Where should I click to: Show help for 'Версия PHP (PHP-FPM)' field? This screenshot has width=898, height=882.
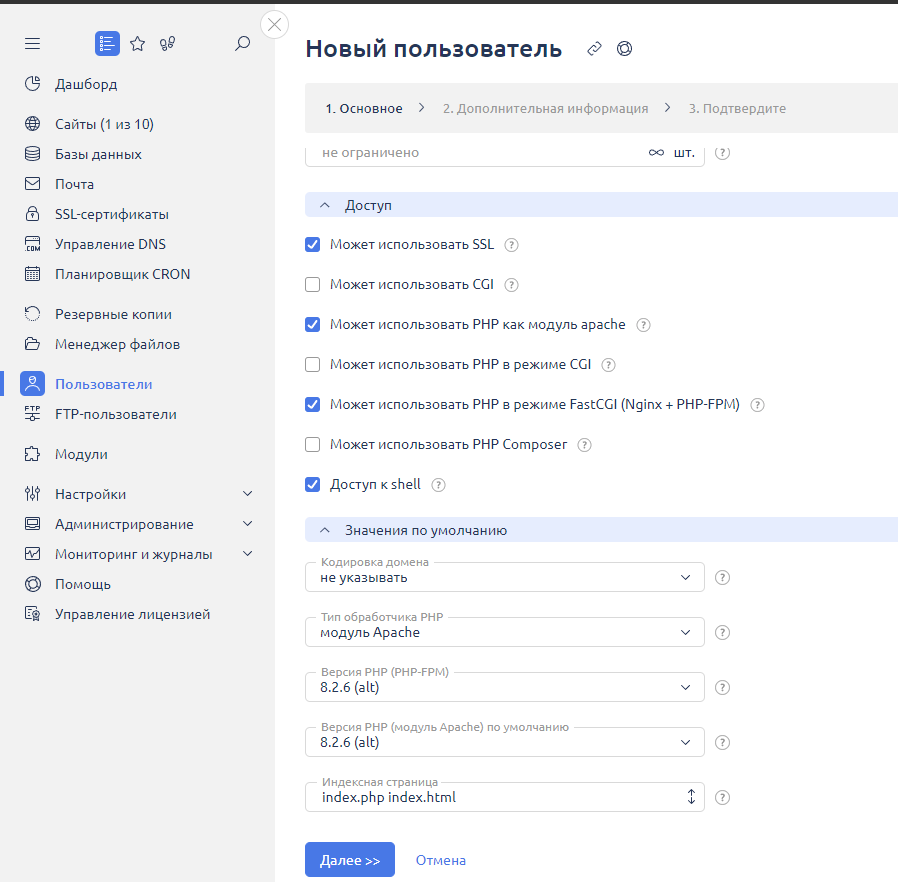pos(723,688)
